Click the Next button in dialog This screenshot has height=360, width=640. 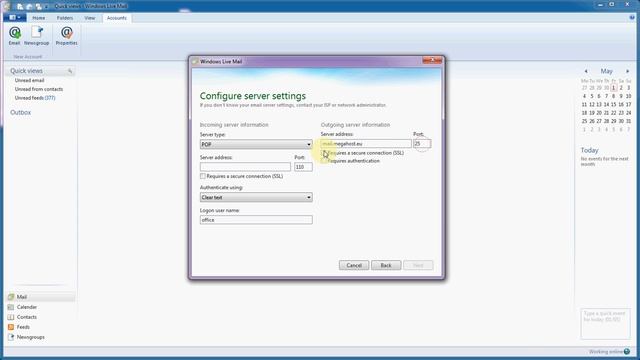point(418,265)
